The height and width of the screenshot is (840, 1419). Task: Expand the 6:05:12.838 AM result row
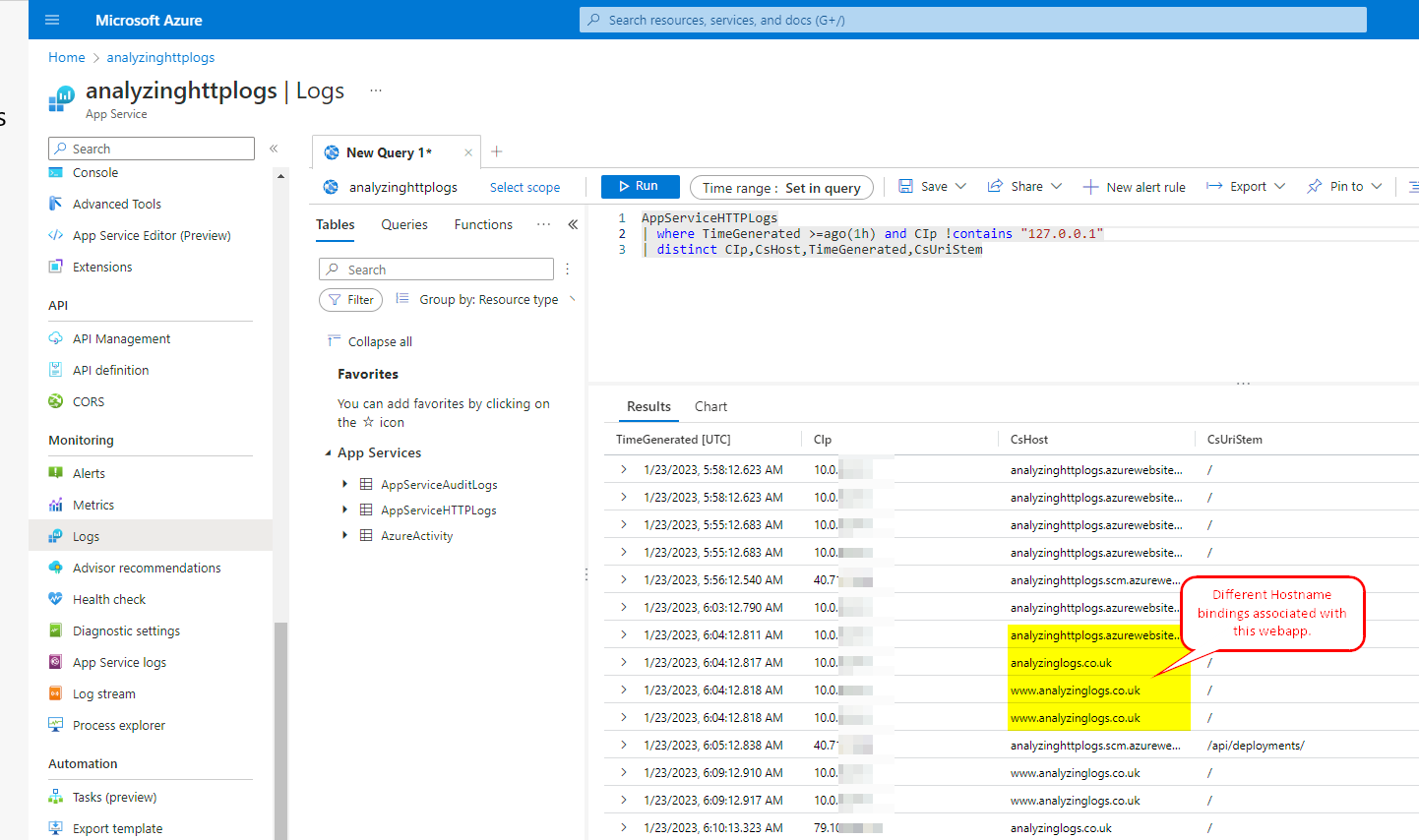(x=624, y=745)
